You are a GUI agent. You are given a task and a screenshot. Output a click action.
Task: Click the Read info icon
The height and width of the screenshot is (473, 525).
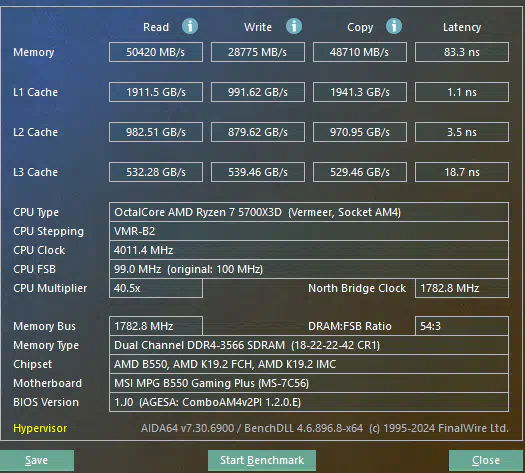[190, 26]
